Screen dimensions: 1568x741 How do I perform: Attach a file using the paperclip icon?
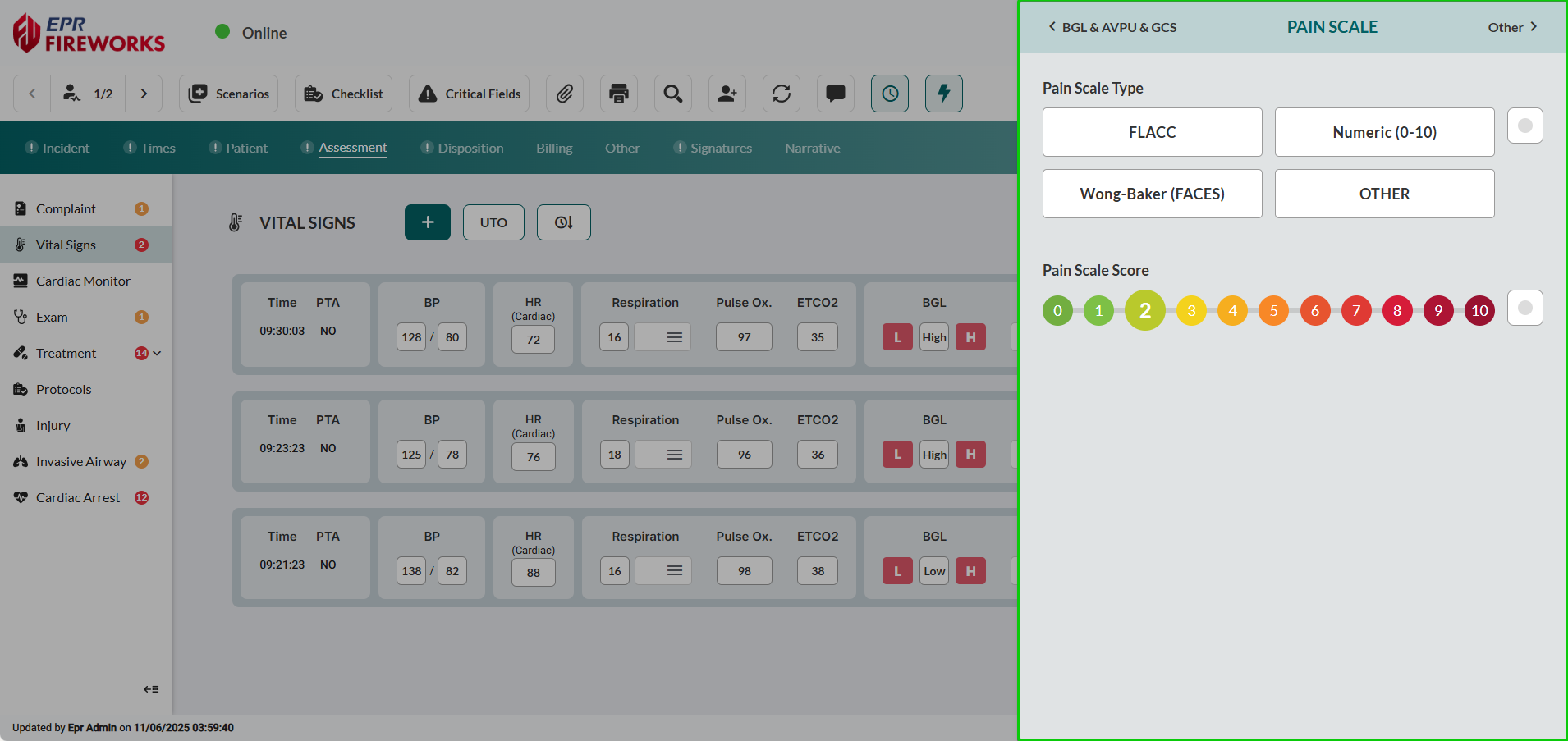pos(565,94)
